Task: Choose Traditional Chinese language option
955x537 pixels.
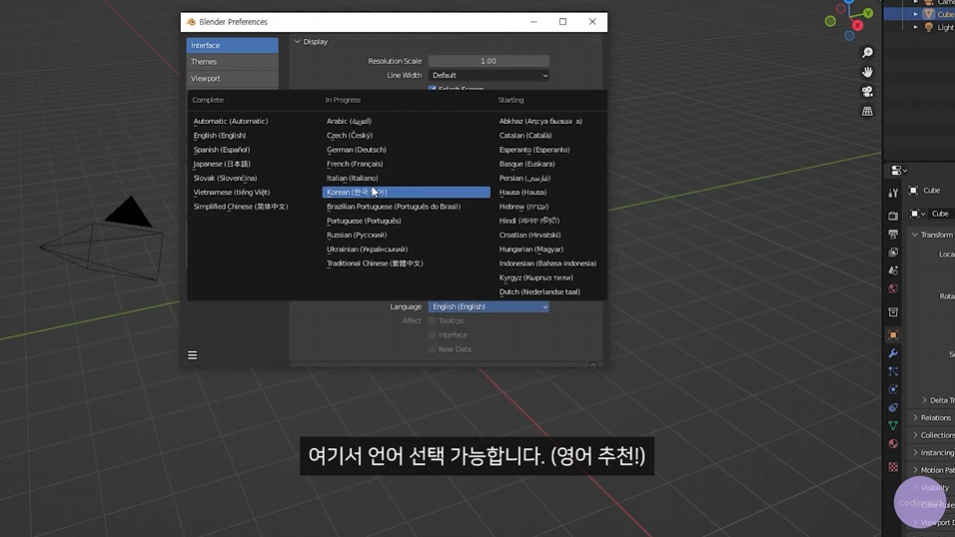Action: pyautogui.click(x=375, y=264)
